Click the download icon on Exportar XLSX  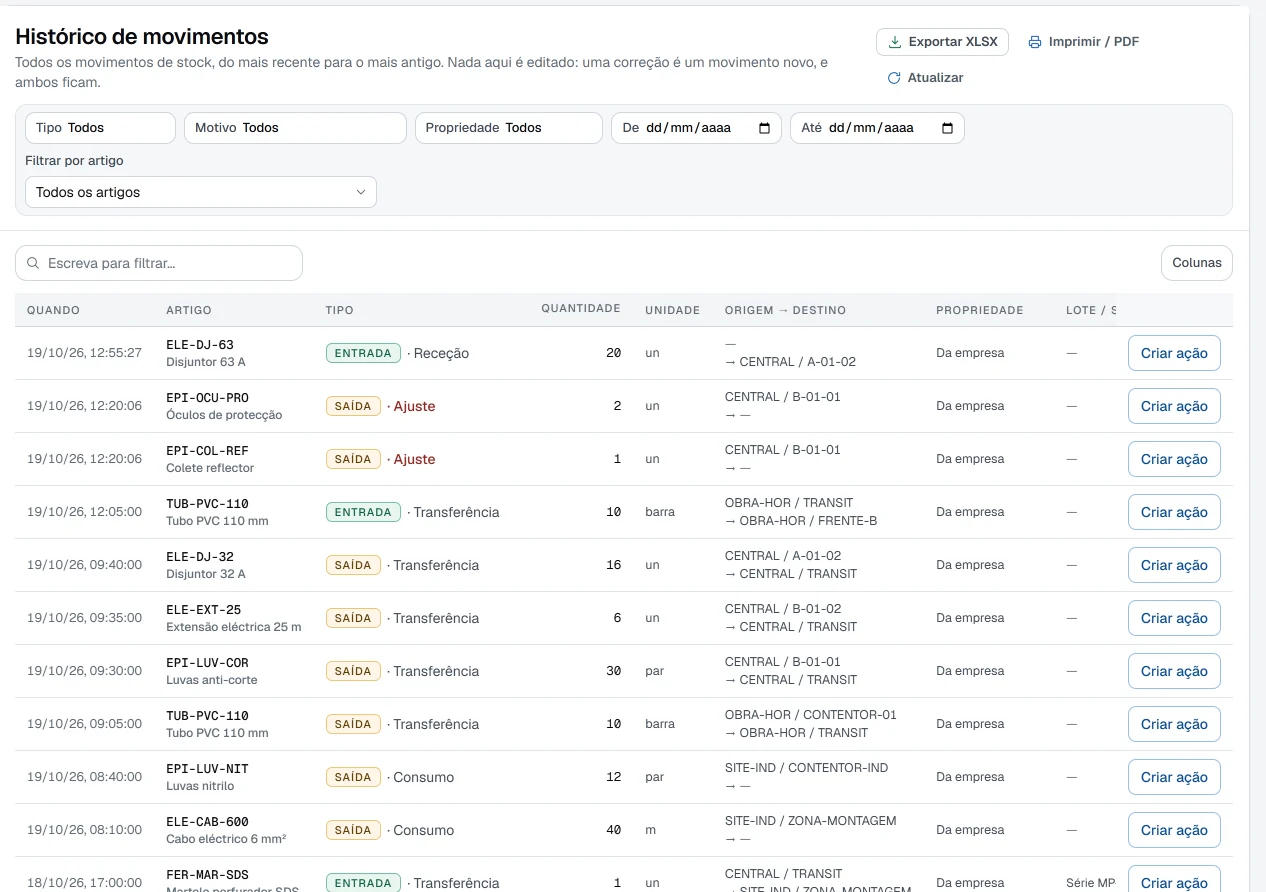[894, 42]
